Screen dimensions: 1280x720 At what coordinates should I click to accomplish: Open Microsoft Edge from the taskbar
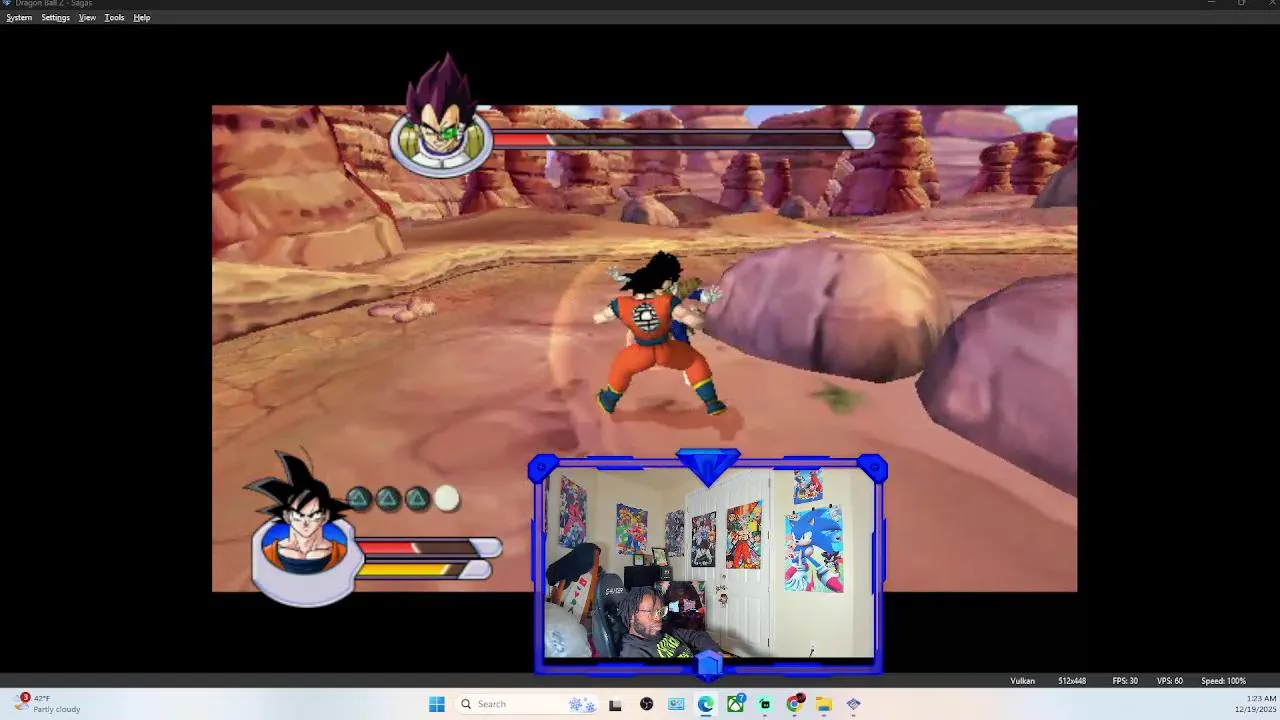[x=705, y=704]
